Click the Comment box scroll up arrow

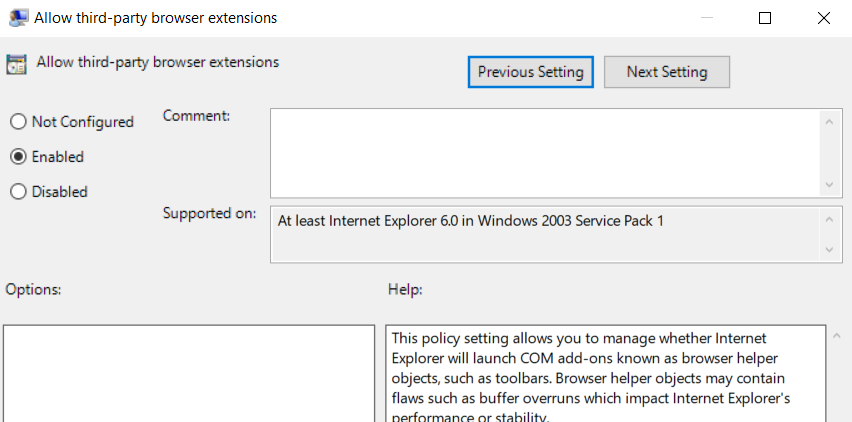coord(828,121)
